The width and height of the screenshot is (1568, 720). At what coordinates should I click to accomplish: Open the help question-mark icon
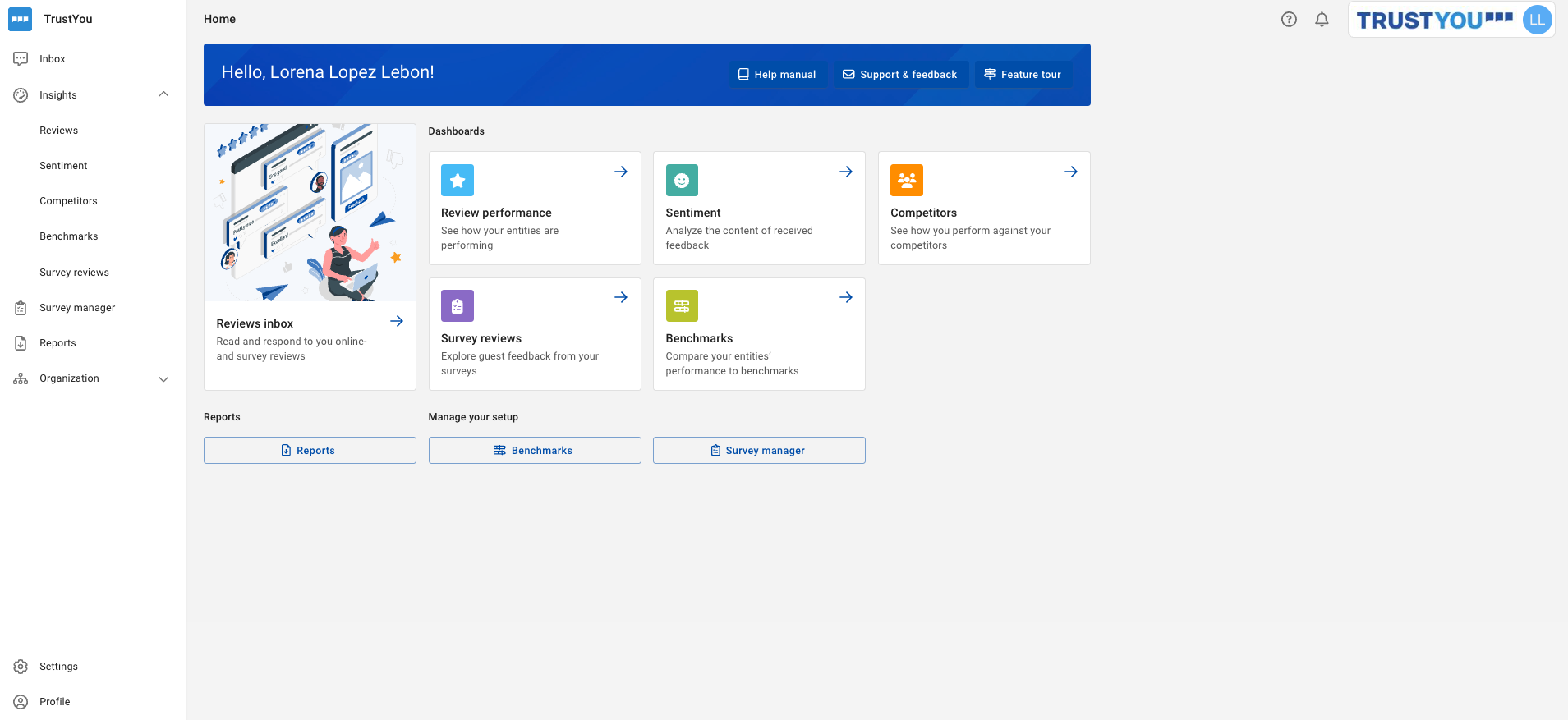pos(1289,20)
